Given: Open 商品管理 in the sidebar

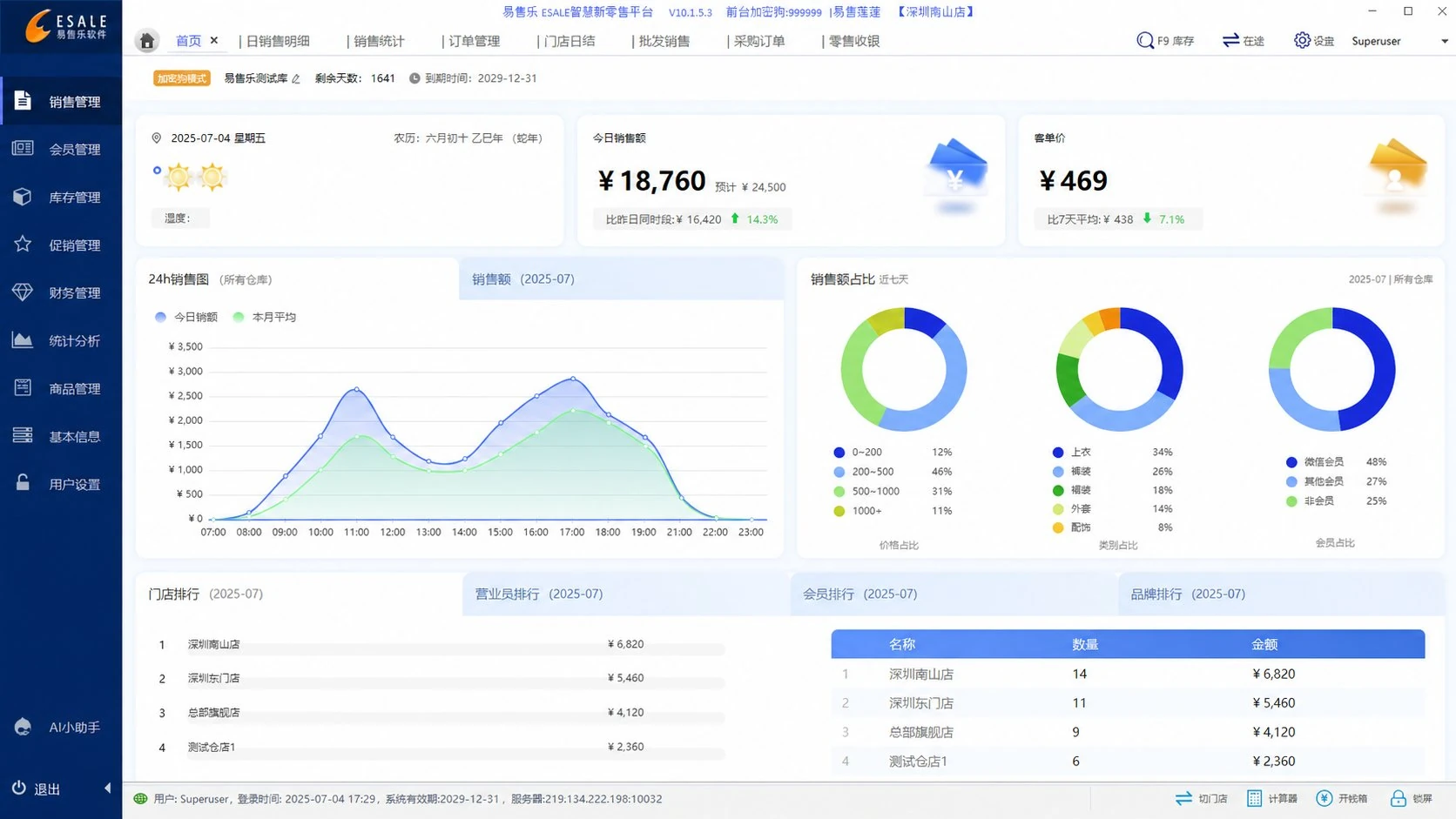Looking at the screenshot, I should pyautogui.click(x=61, y=388).
